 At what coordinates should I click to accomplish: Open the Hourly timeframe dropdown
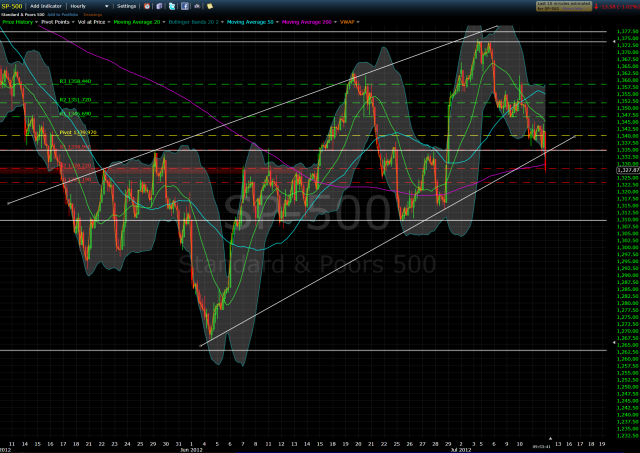tap(89, 6)
